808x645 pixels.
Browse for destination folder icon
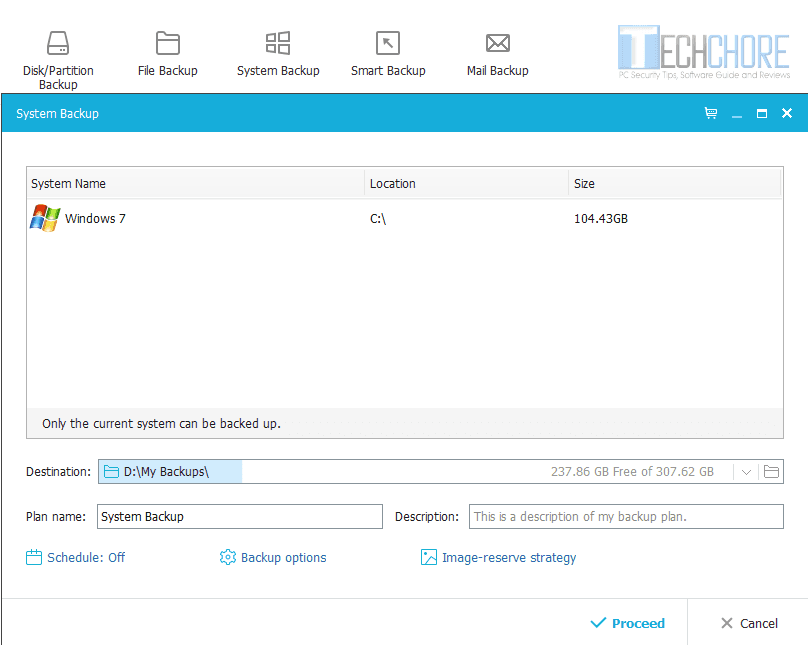771,471
